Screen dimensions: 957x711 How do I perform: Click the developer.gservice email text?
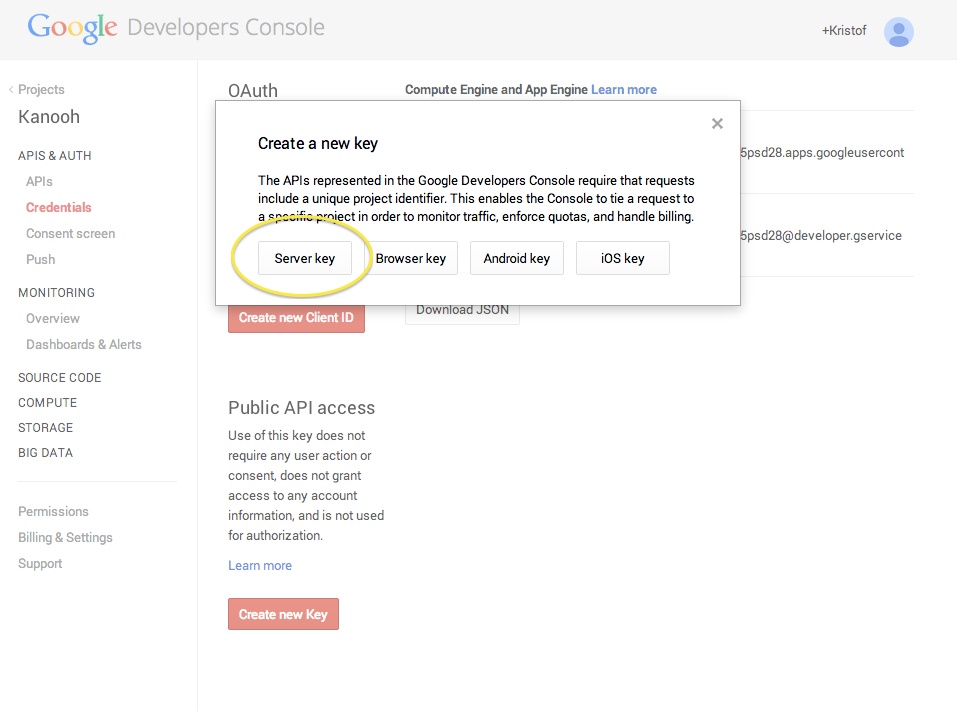tap(821, 236)
